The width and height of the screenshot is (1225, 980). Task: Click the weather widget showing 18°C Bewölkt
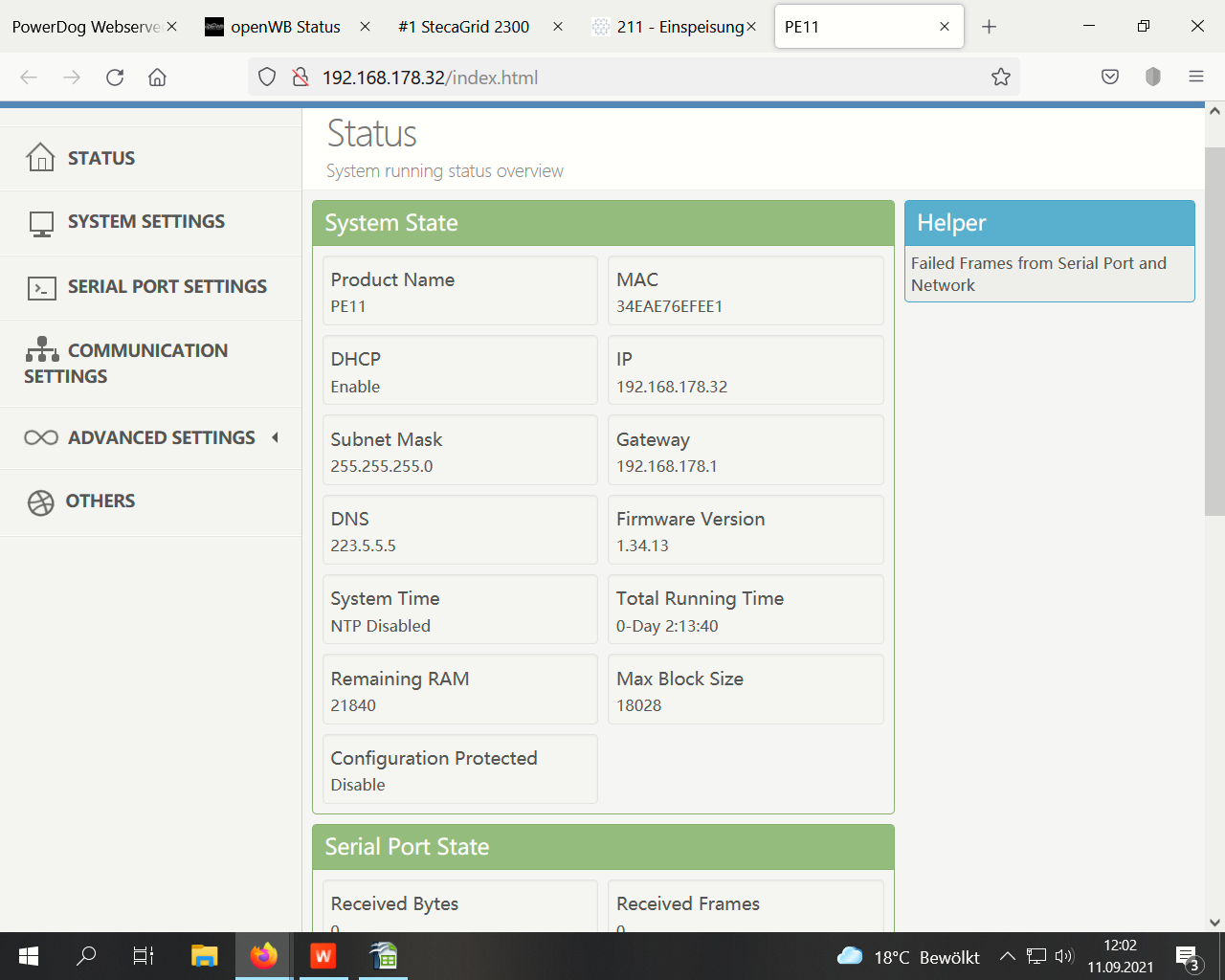(x=907, y=956)
